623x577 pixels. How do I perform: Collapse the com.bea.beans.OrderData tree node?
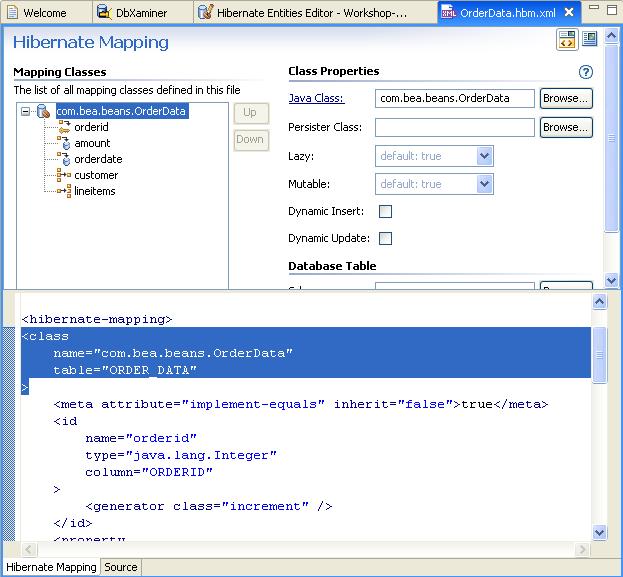coord(25,111)
